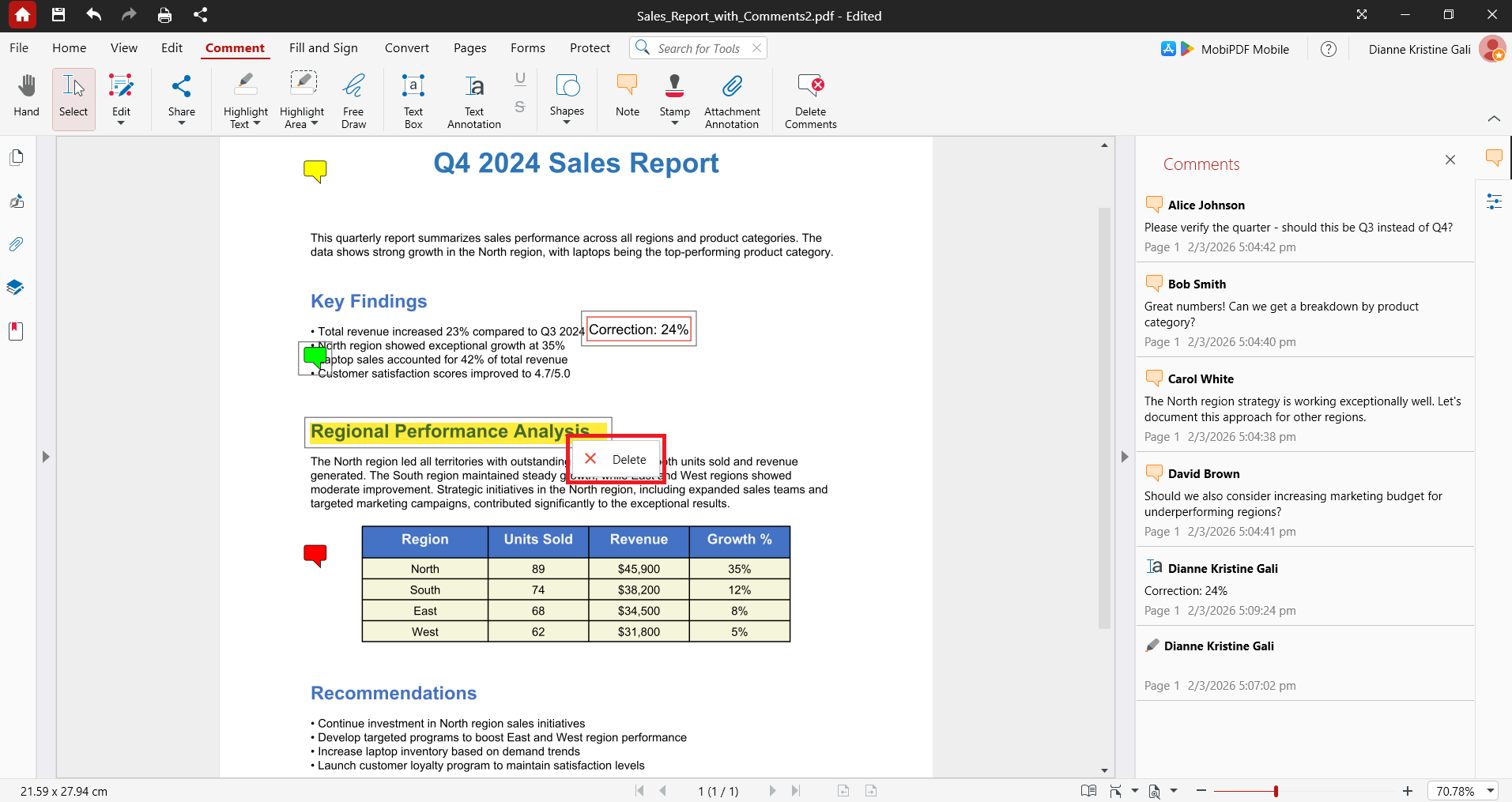
Task: Collapse the ribbon with chevron
Action: [x=1494, y=119]
